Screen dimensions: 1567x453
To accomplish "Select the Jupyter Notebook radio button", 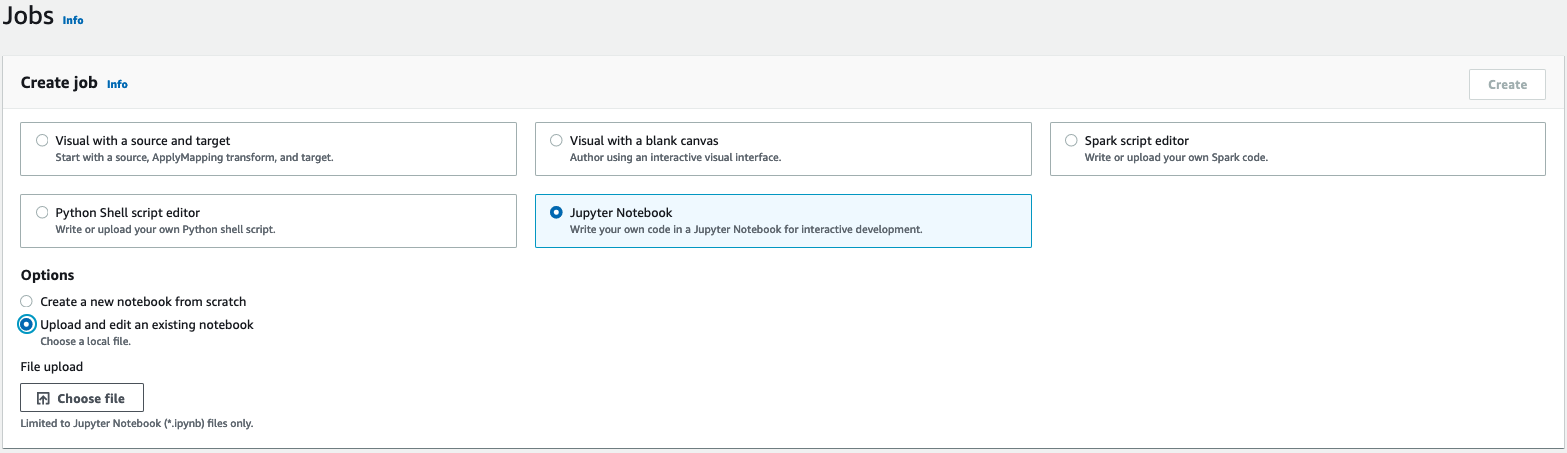I will pyautogui.click(x=556, y=213).
